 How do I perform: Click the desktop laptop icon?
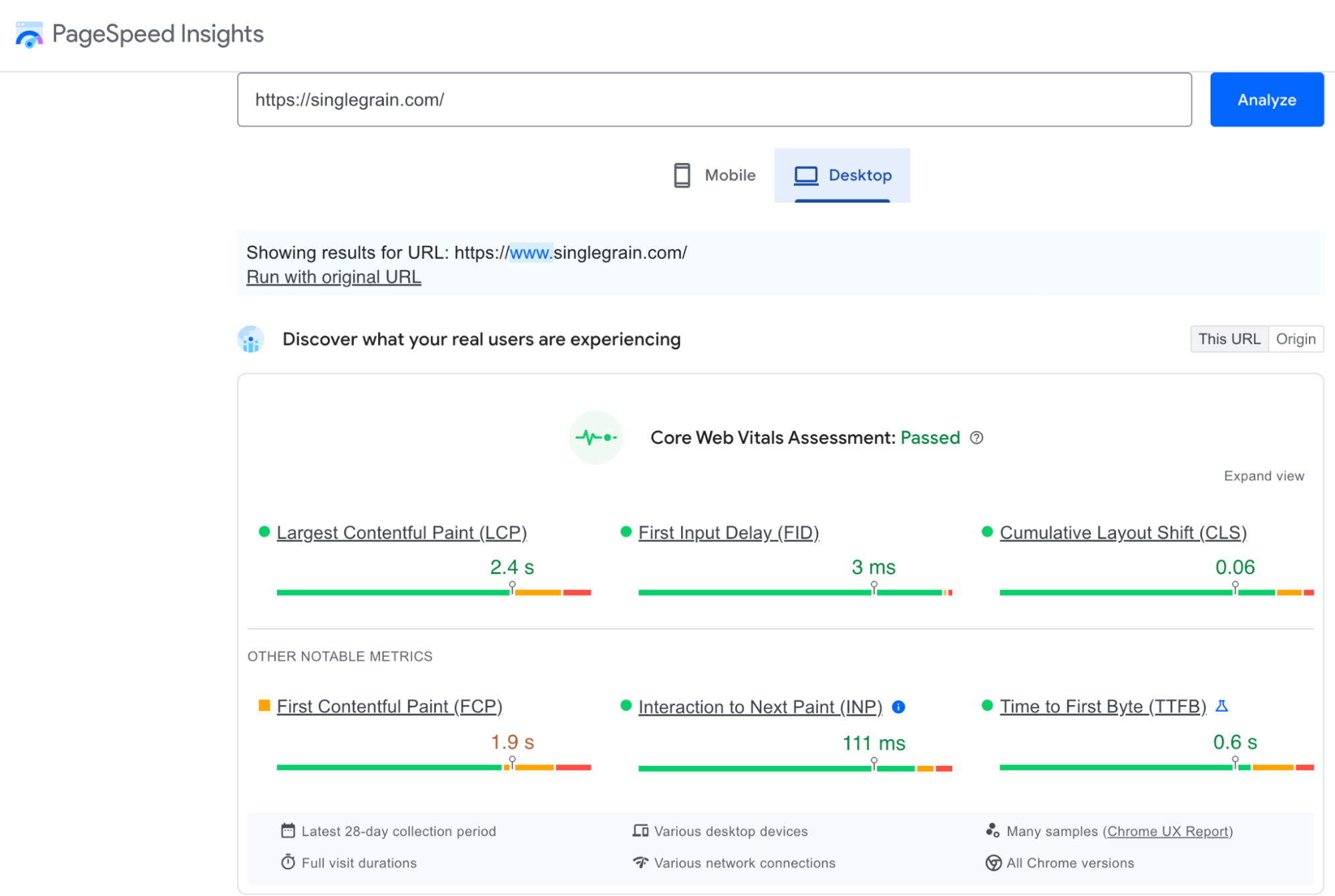coord(806,176)
